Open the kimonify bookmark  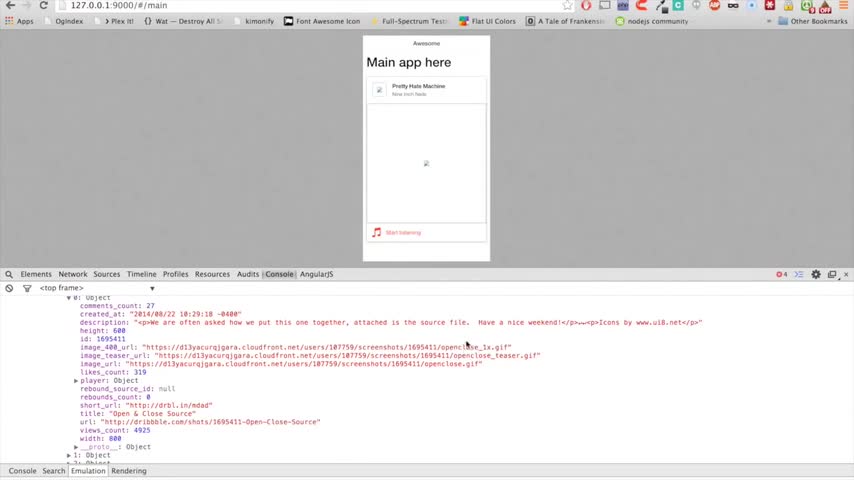[x=254, y=21]
